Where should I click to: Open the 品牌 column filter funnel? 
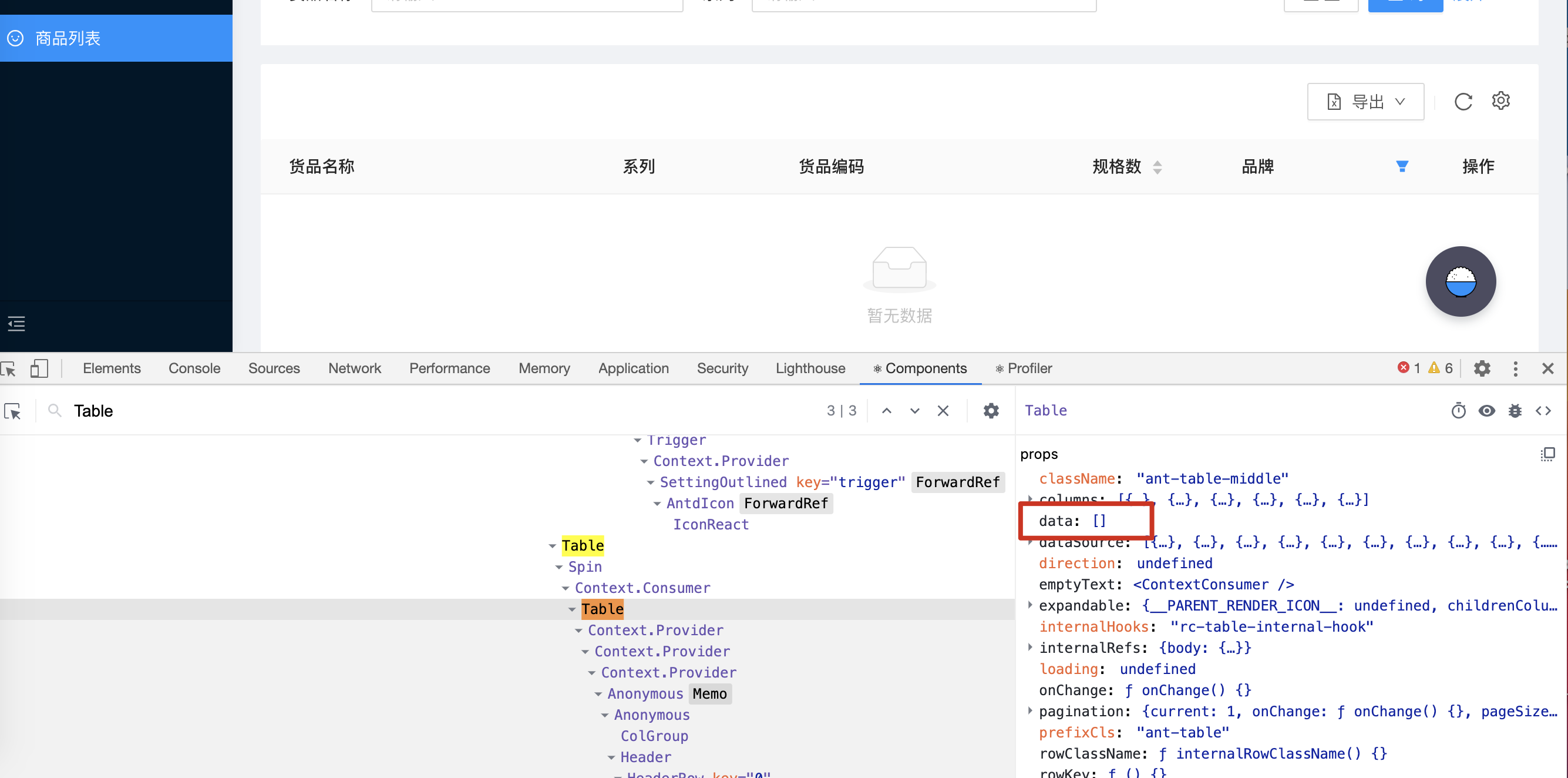tap(1402, 166)
